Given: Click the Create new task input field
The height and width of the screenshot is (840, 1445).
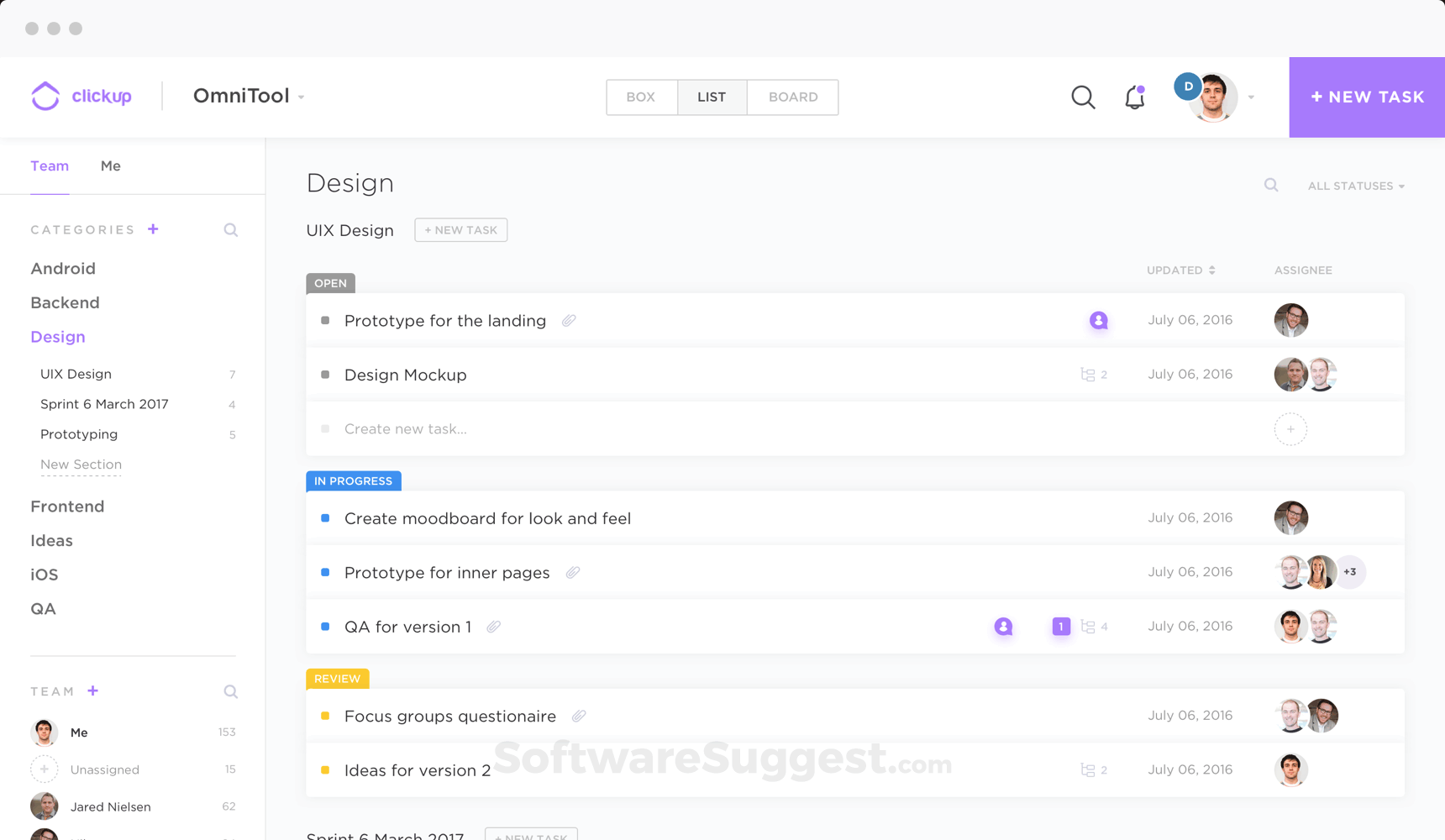Looking at the screenshot, I should (405, 428).
